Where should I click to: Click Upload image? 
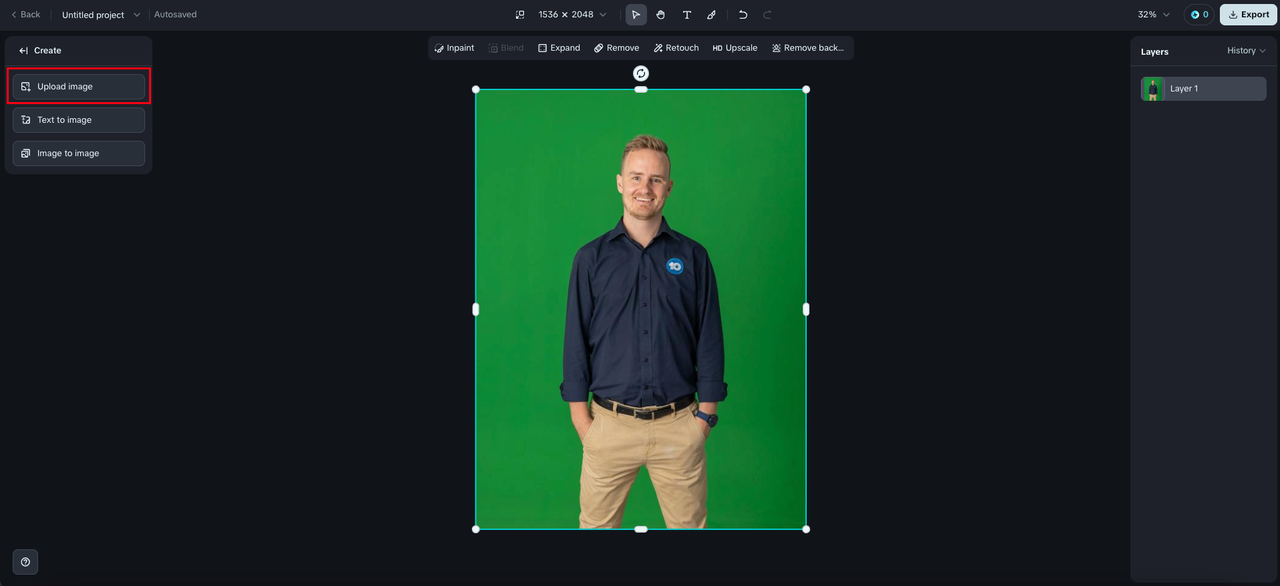click(79, 87)
